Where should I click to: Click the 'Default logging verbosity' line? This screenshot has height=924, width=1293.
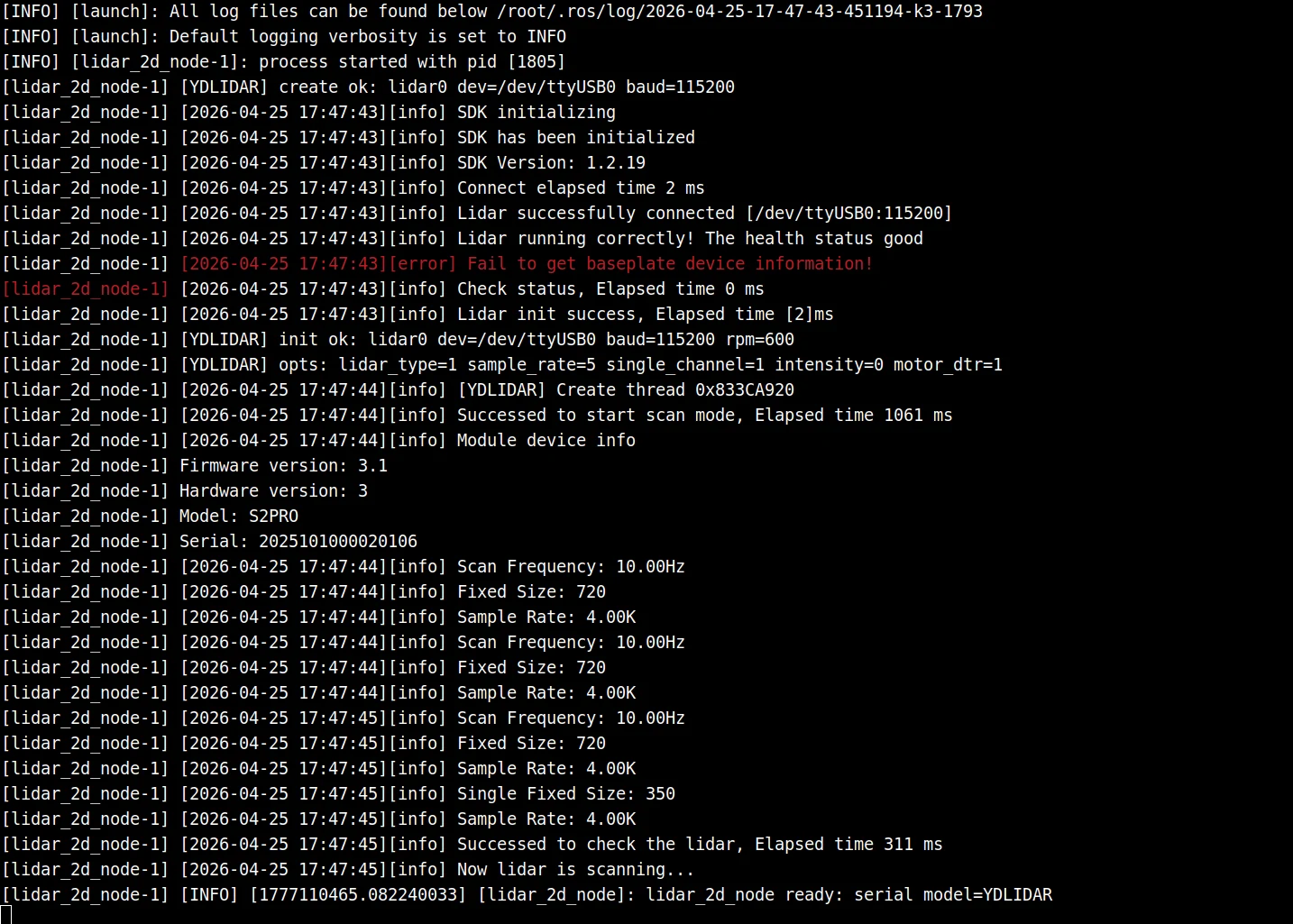coord(284,37)
